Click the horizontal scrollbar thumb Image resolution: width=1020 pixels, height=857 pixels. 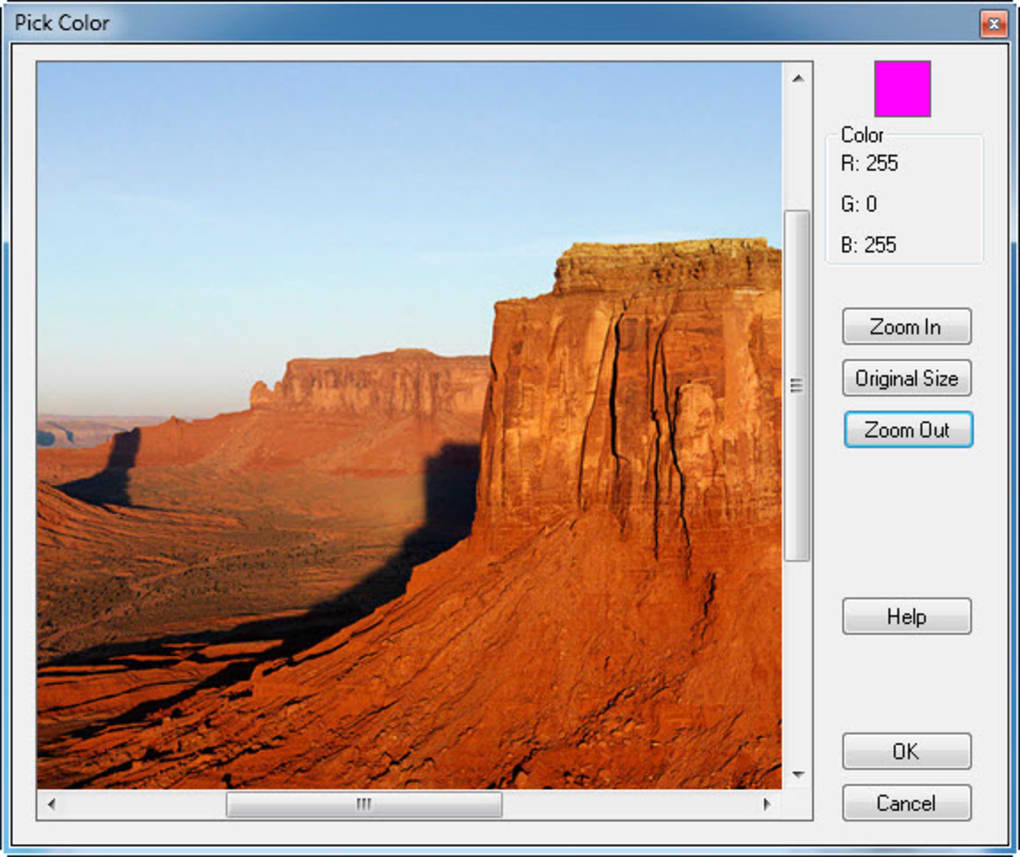click(x=363, y=803)
